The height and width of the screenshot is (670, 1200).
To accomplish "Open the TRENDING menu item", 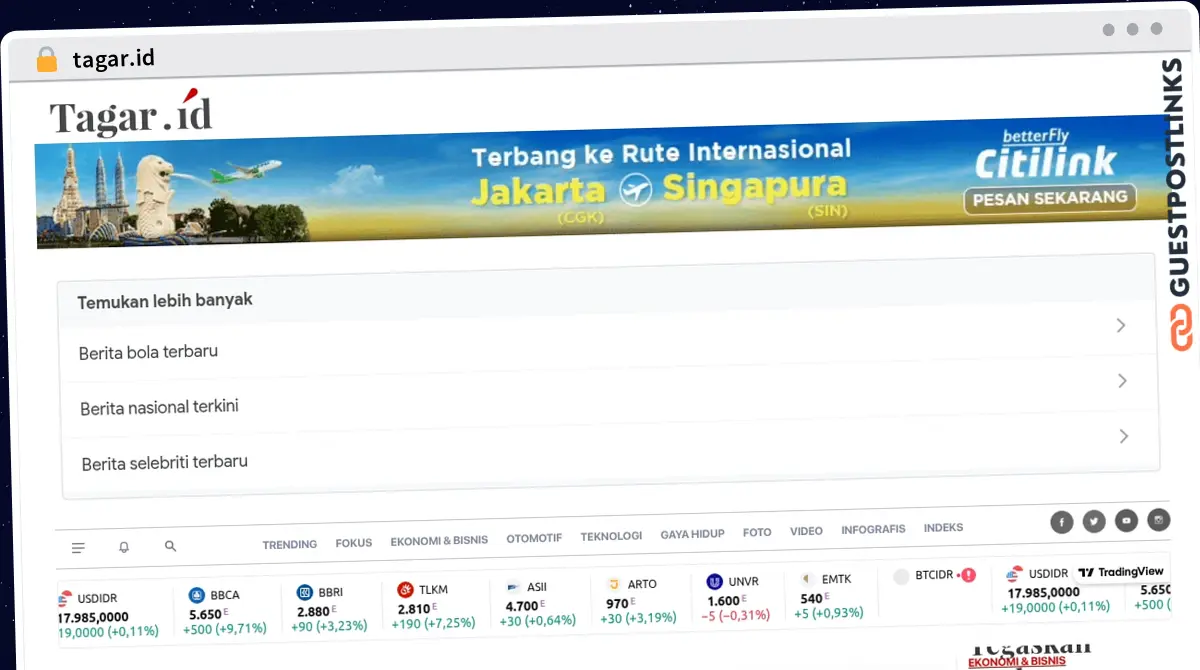I will [290, 544].
